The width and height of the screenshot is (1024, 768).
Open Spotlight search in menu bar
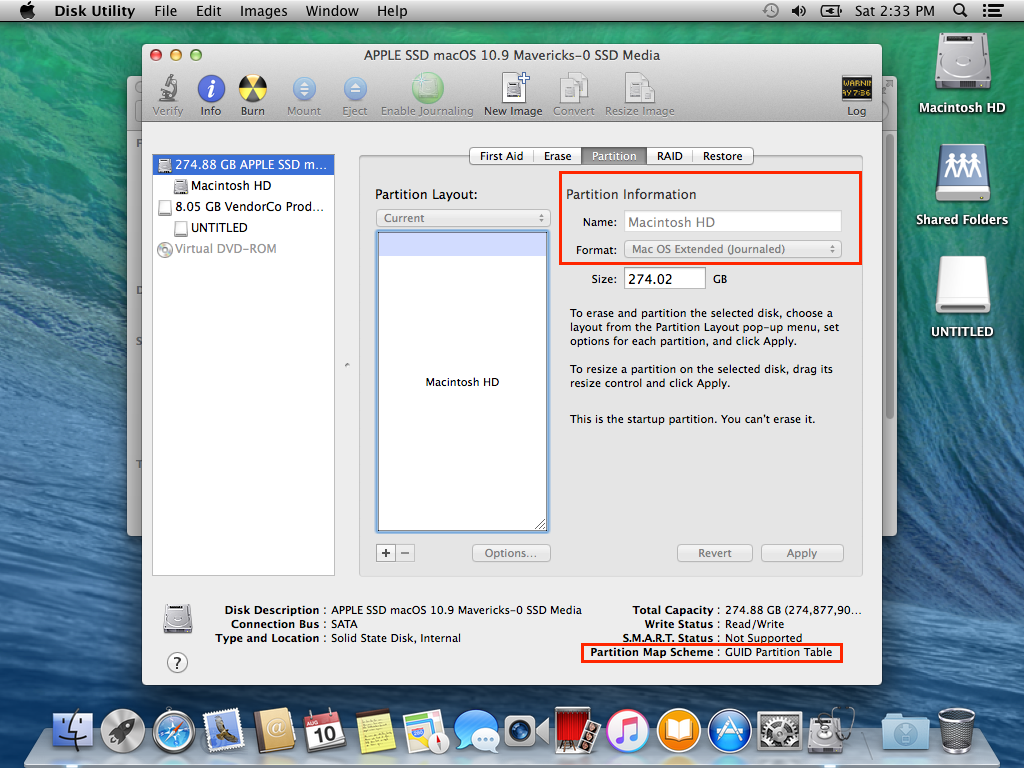(x=959, y=11)
